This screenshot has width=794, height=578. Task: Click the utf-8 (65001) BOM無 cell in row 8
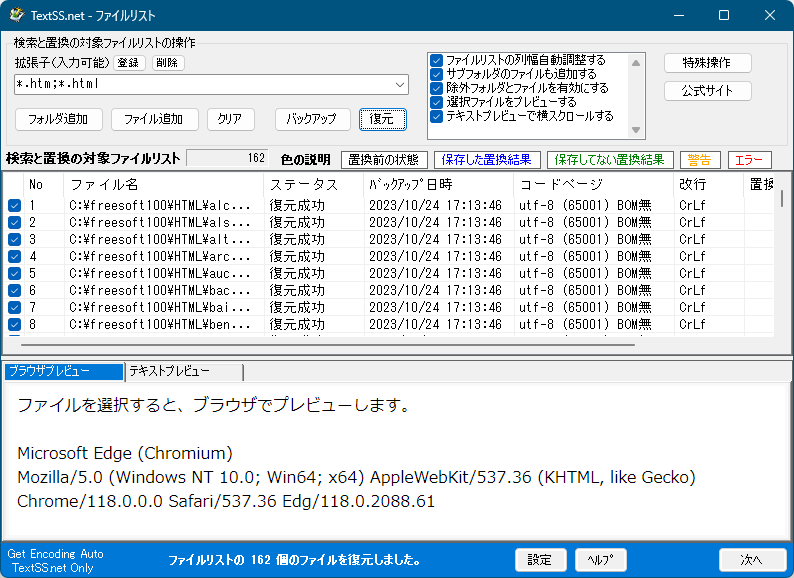pos(585,324)
